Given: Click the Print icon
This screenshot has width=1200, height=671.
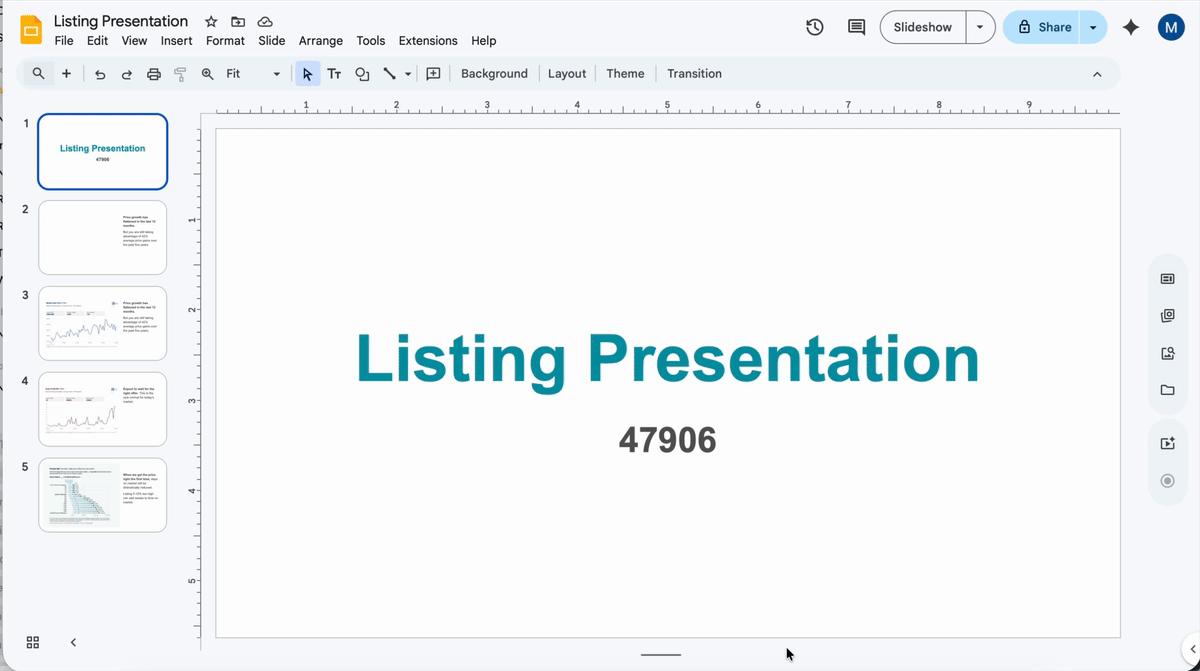Looking at the screenshot, I should pyautogui.click(x=153, y=73).
